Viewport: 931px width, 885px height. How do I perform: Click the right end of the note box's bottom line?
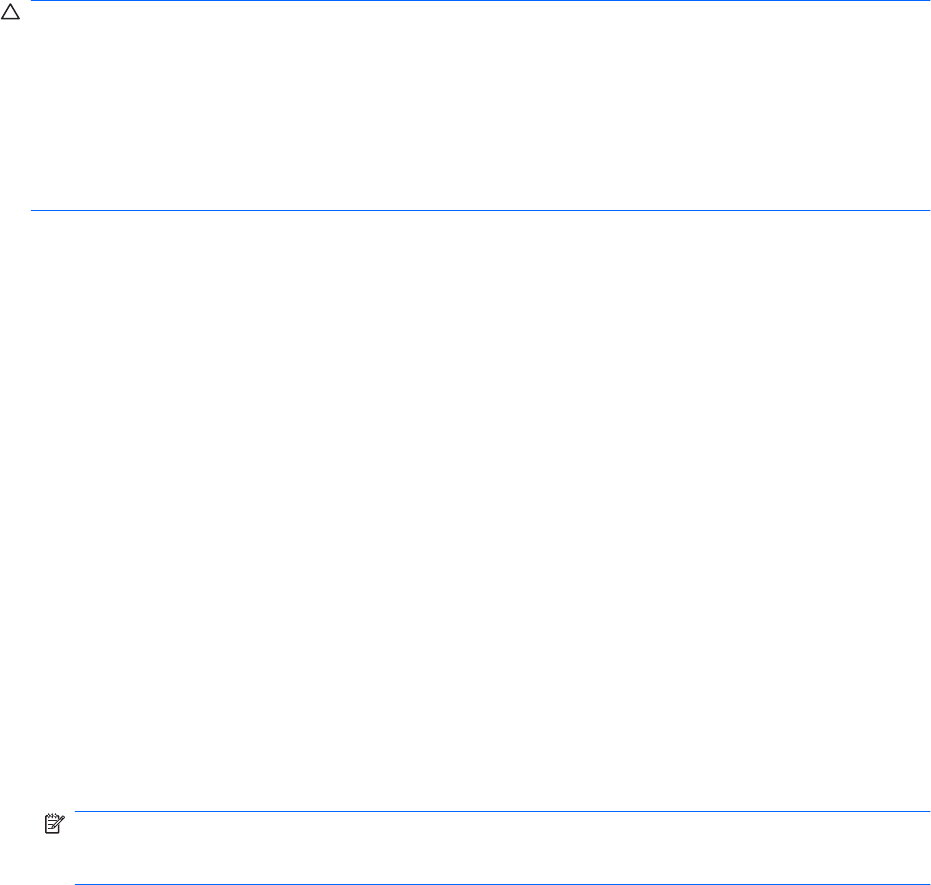click(927, 884)
